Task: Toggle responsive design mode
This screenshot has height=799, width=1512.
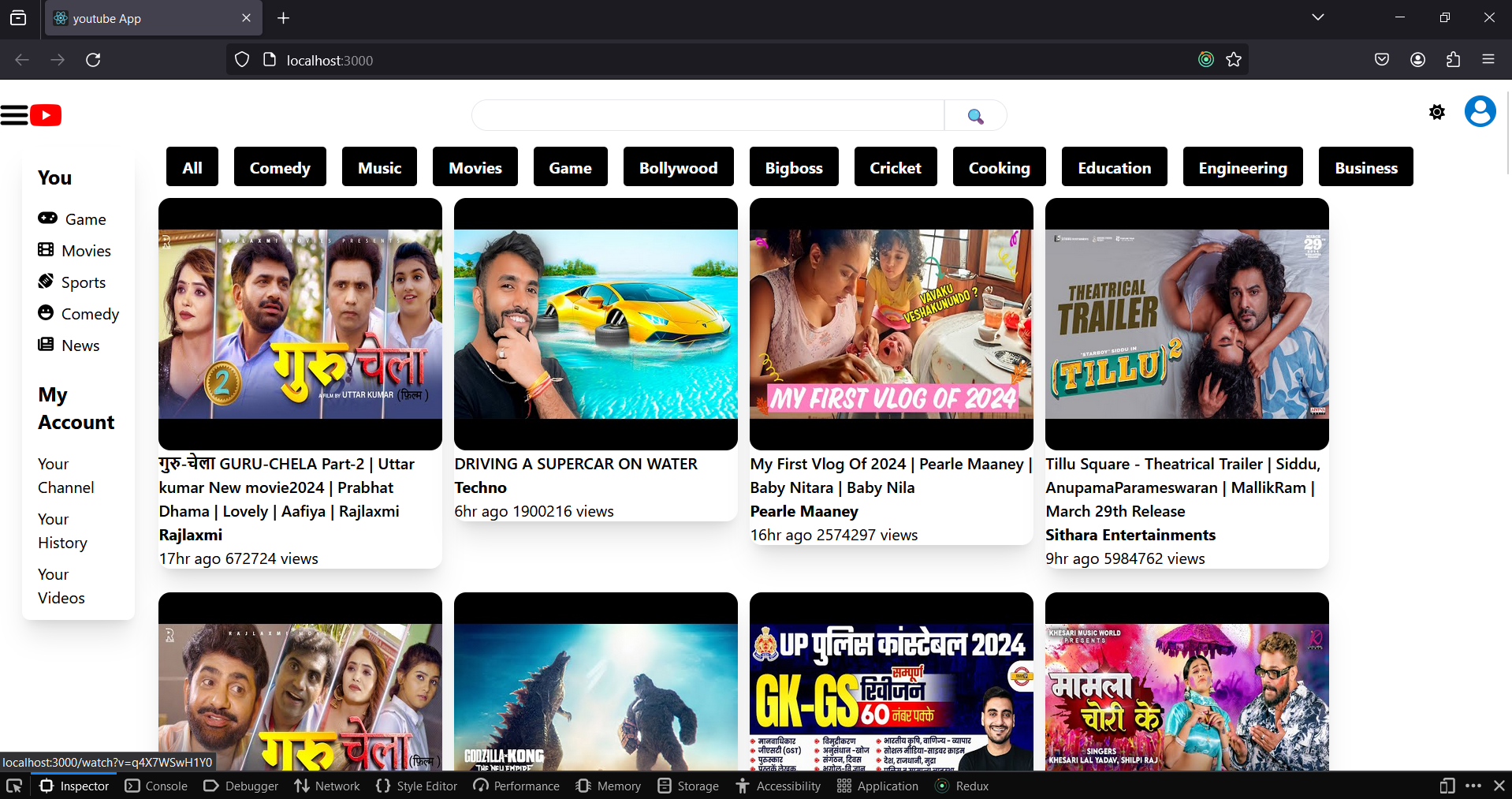Action: pos(1447,786)
